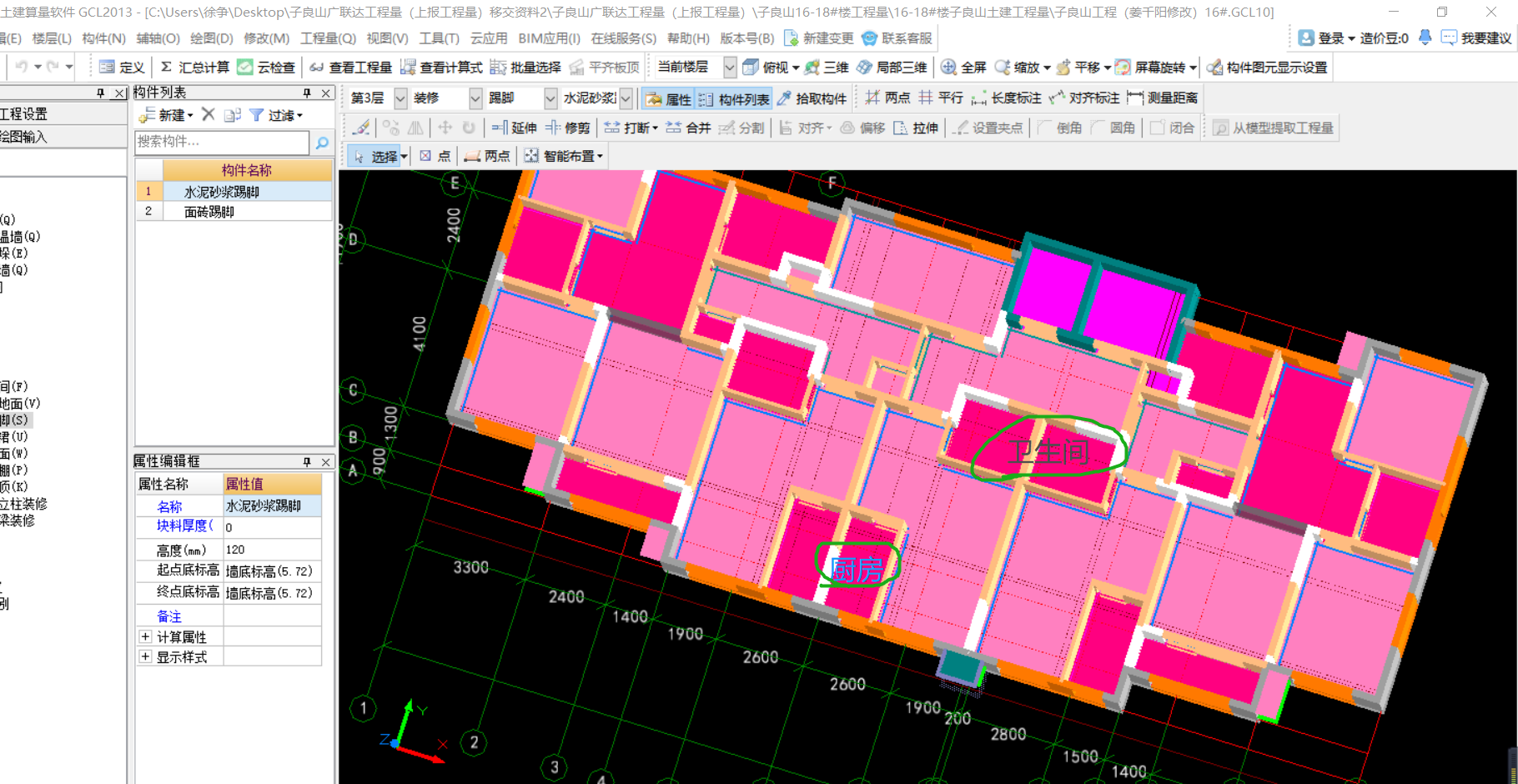Toggle the 属性 properties panel button
This screenshot has width=1518, height=784.
[668, 99]
